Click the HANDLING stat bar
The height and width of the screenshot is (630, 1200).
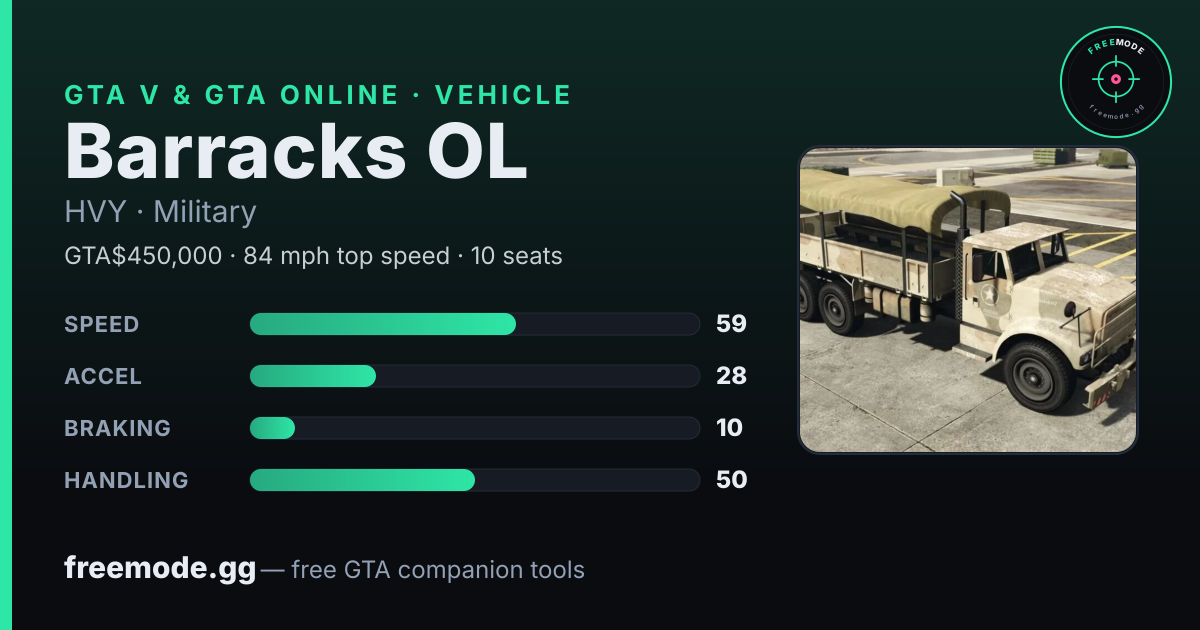[x=474, y=480]
